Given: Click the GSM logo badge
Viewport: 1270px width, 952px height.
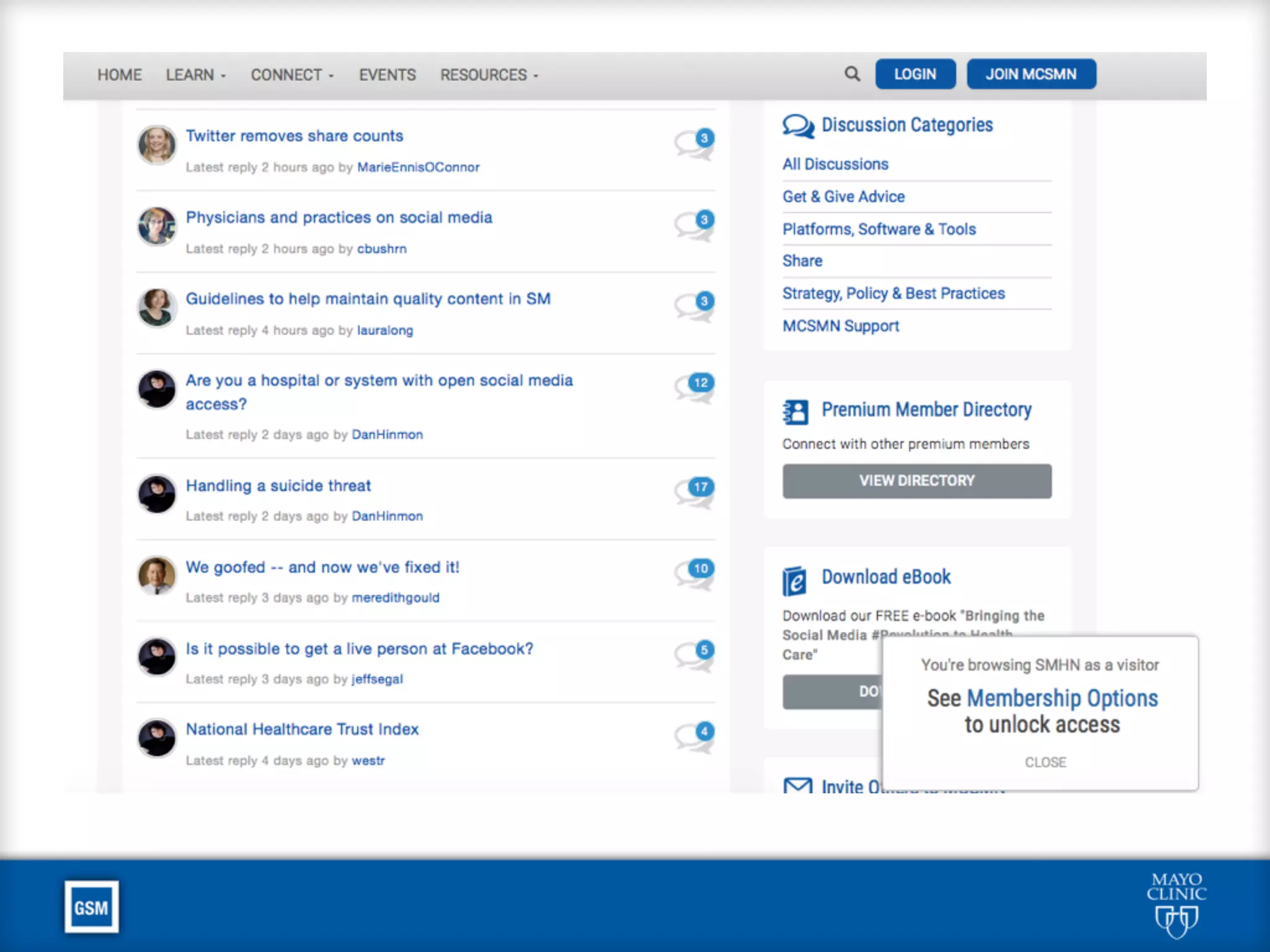Looking at the screenshot, I should (x=92, y=907).
